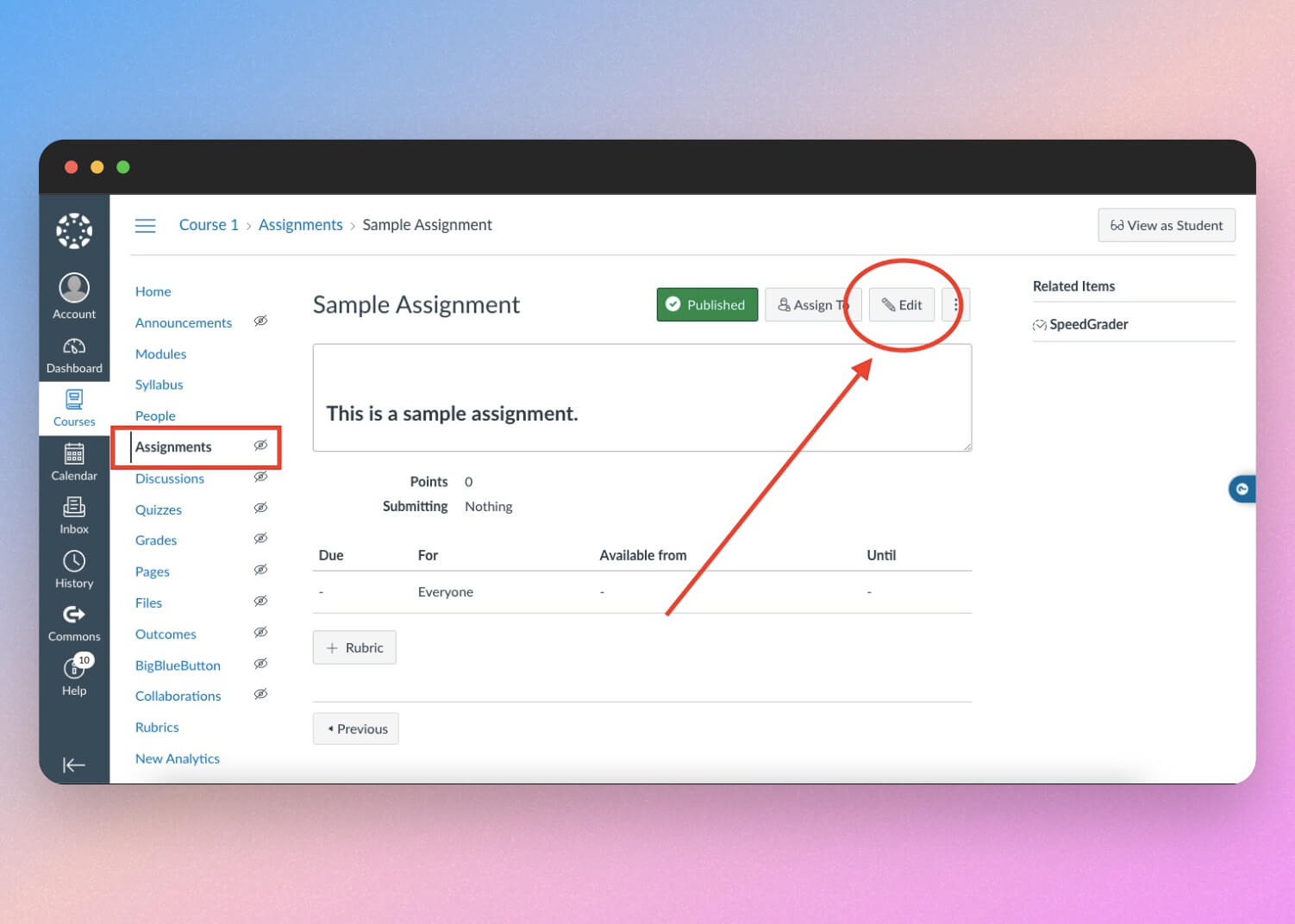Toggle the Published status button
The height and width of the screenshot is (924, 1295).
pos(707,304)
